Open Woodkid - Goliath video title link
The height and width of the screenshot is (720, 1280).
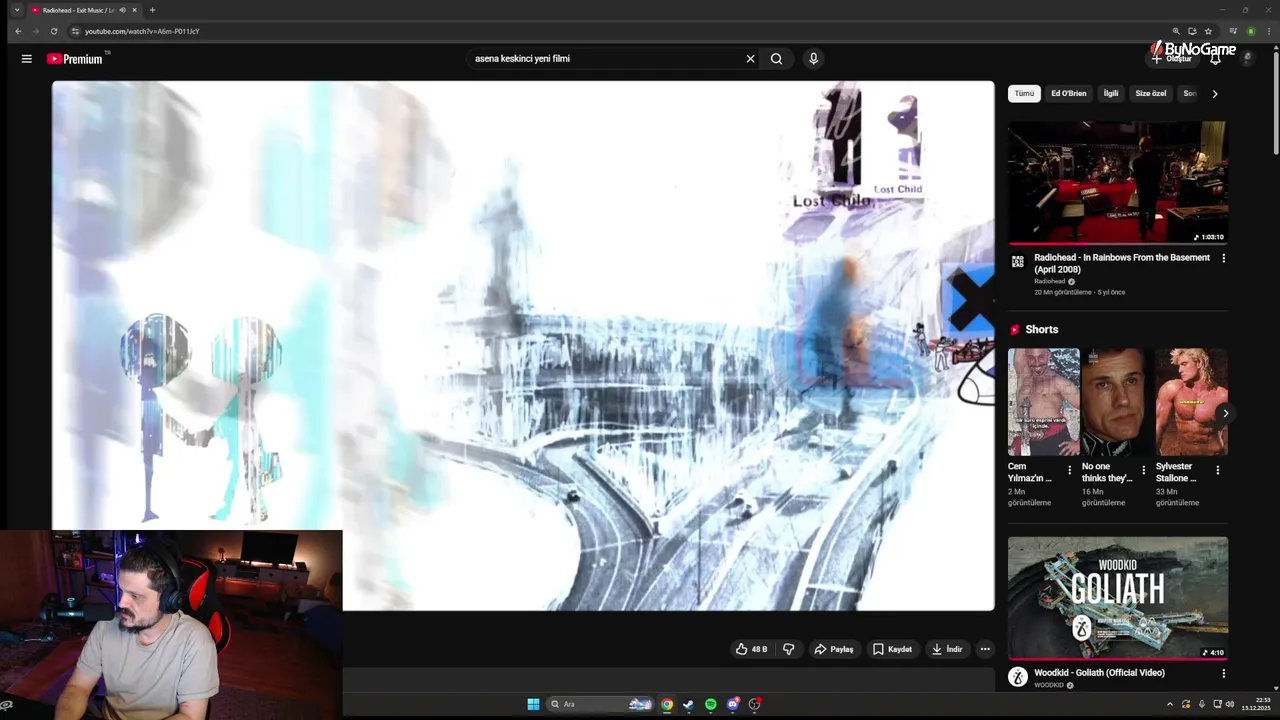coord(1099,673)
